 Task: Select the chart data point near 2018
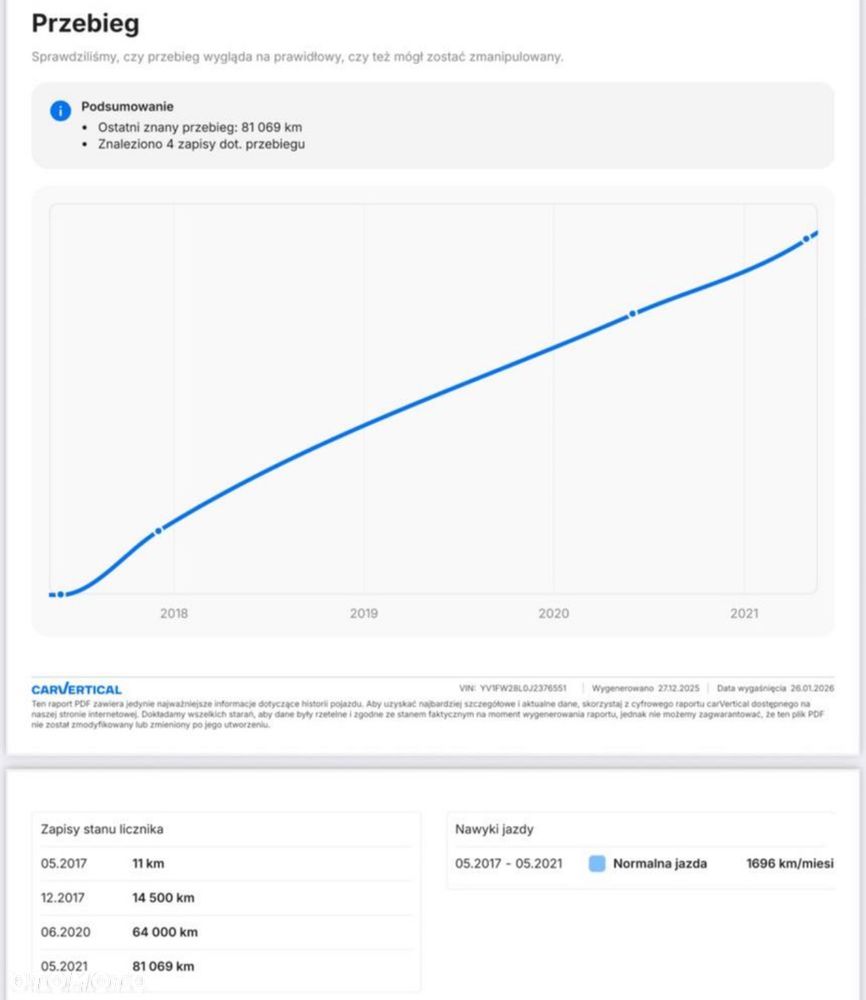(158, 530)
